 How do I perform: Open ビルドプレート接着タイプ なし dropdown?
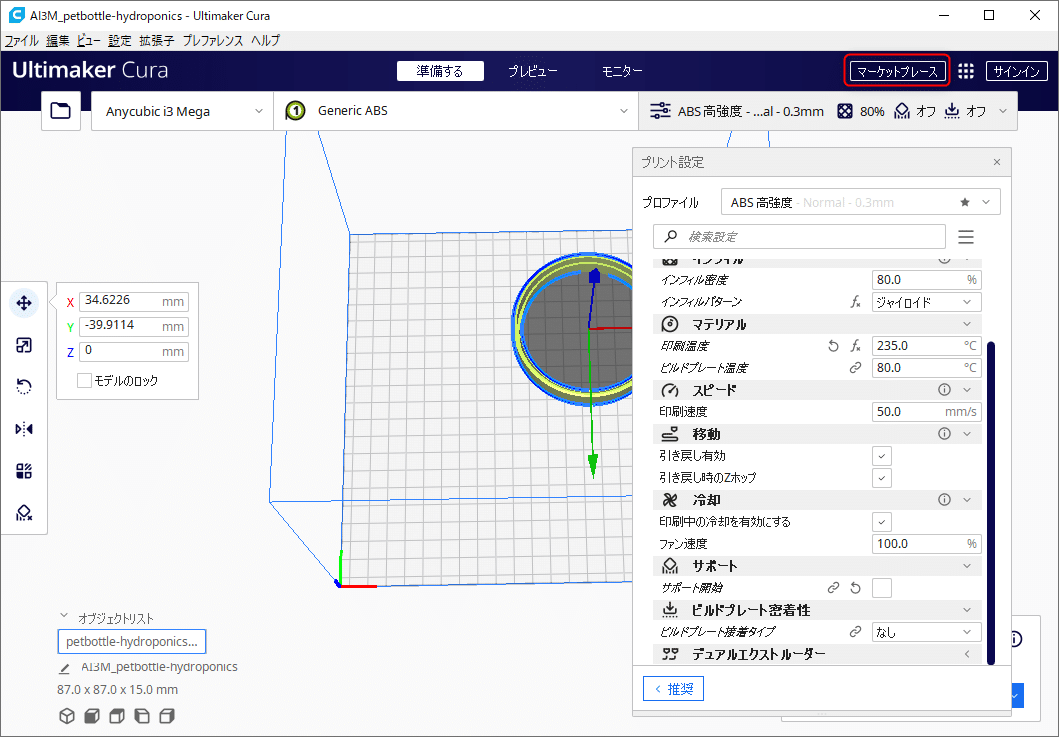click(x=927, y=632)
